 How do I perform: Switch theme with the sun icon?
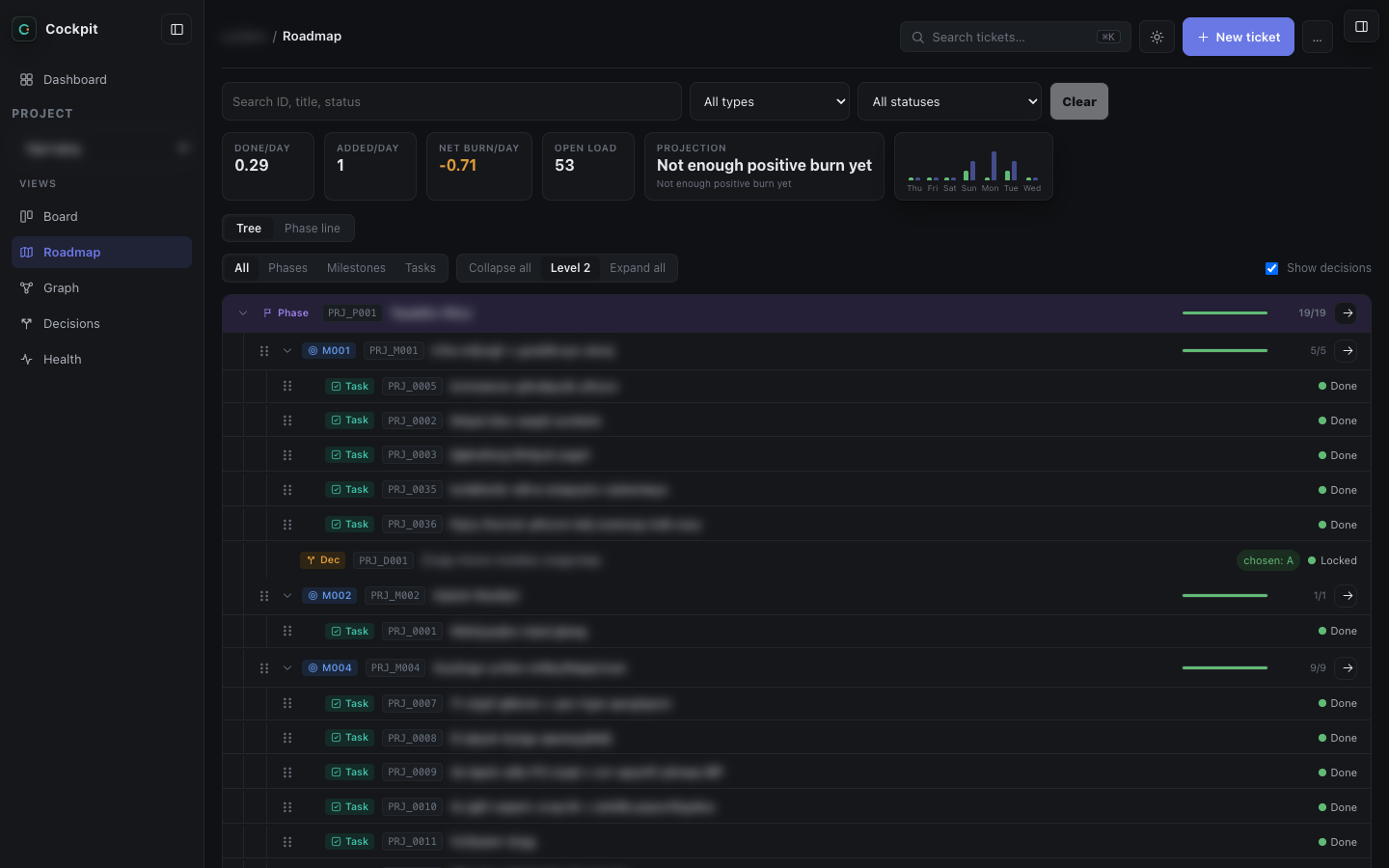click(x=1157, y=37)
